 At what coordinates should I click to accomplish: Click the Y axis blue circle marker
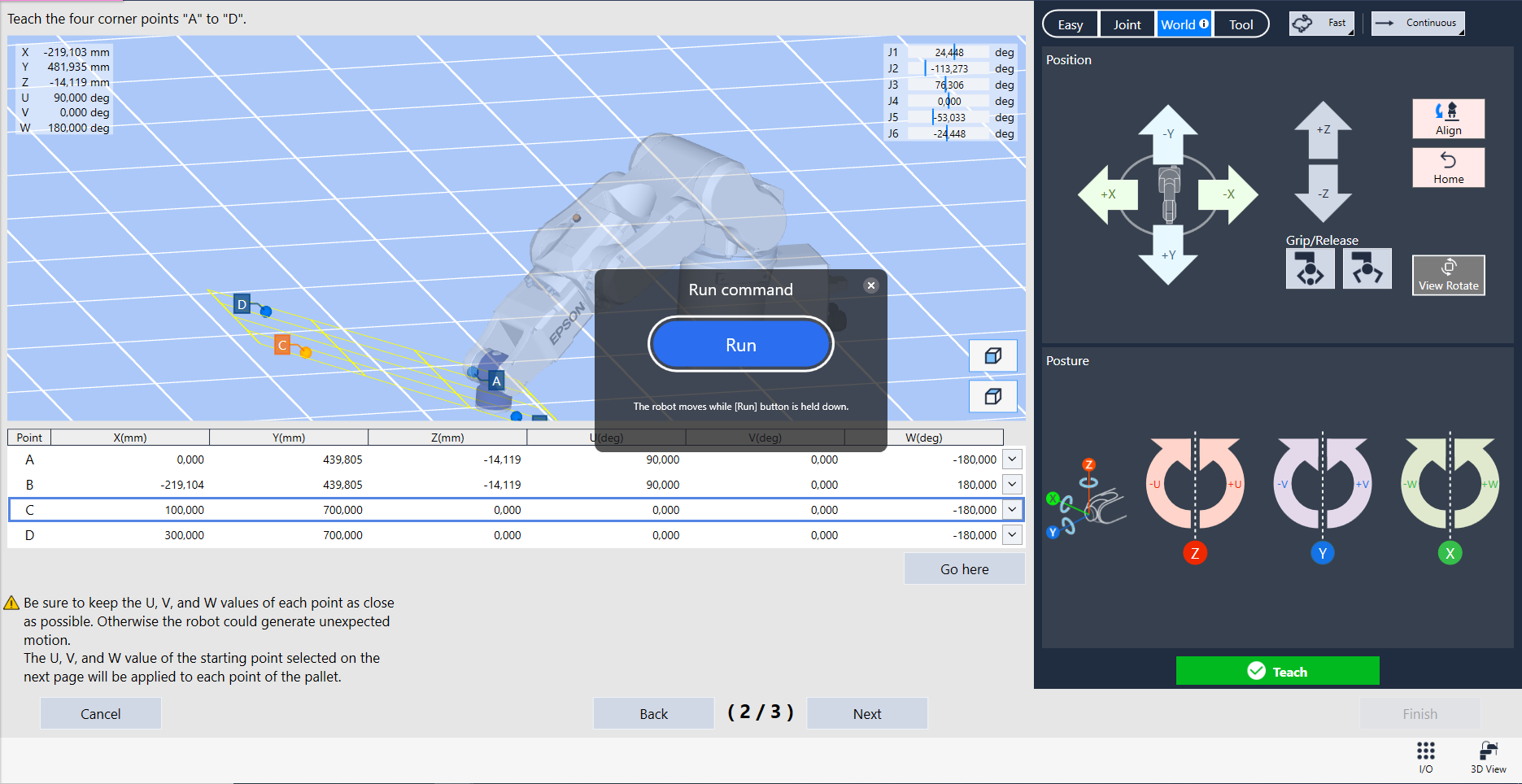[x=1323, y=553]
